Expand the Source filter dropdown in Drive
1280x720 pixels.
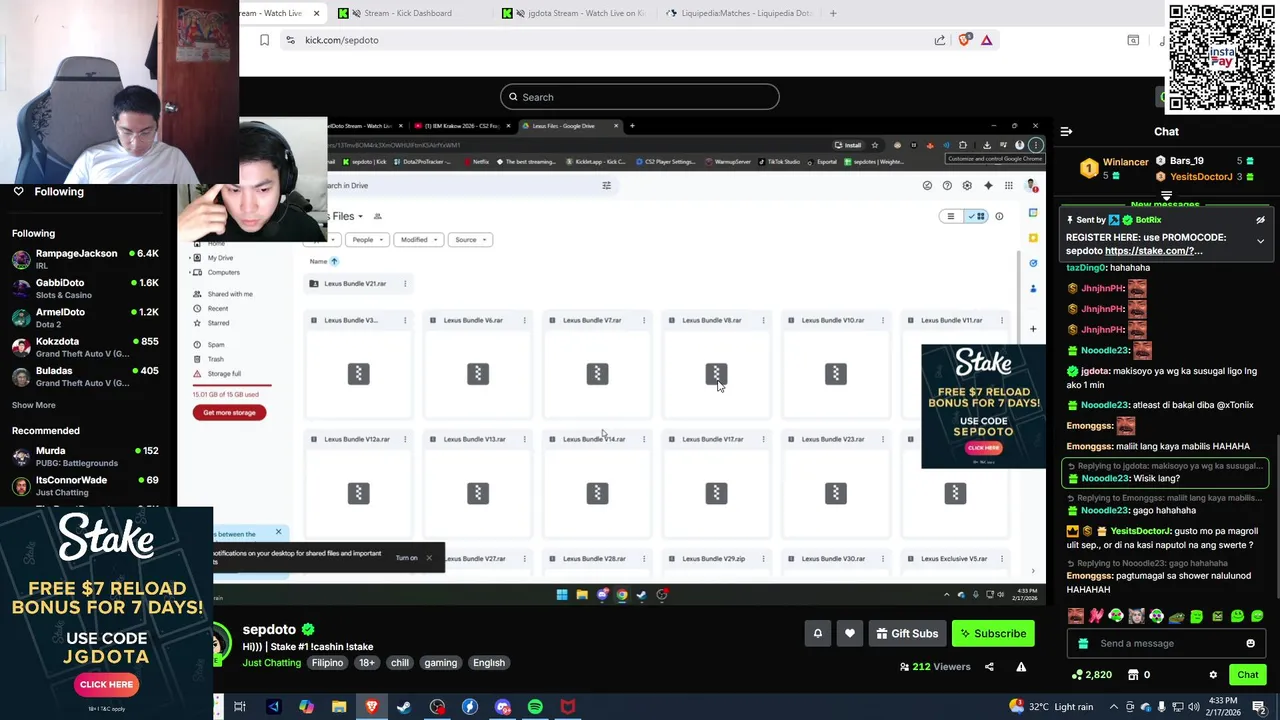click(470, 240)
